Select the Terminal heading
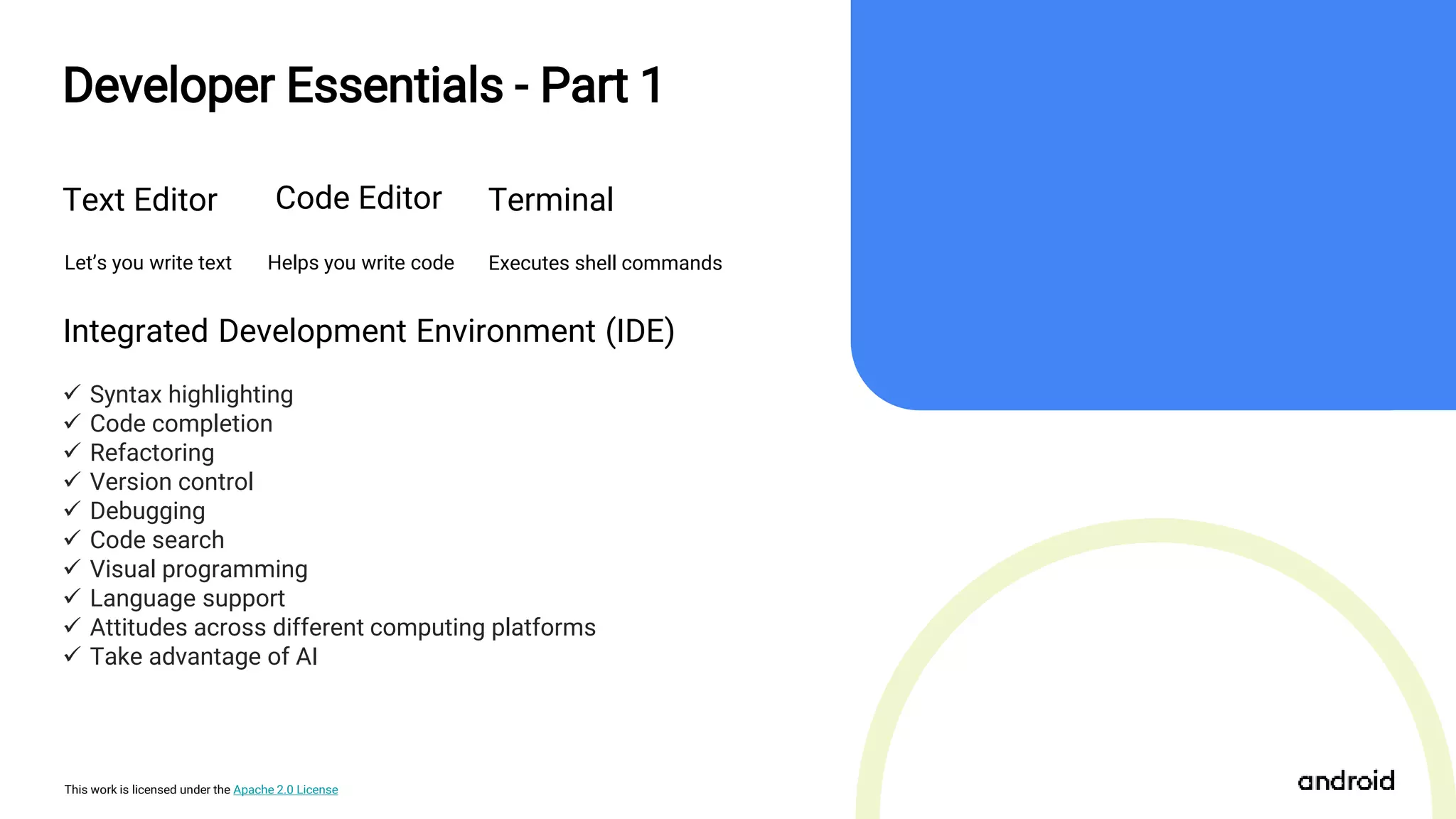 coord(551,200)
